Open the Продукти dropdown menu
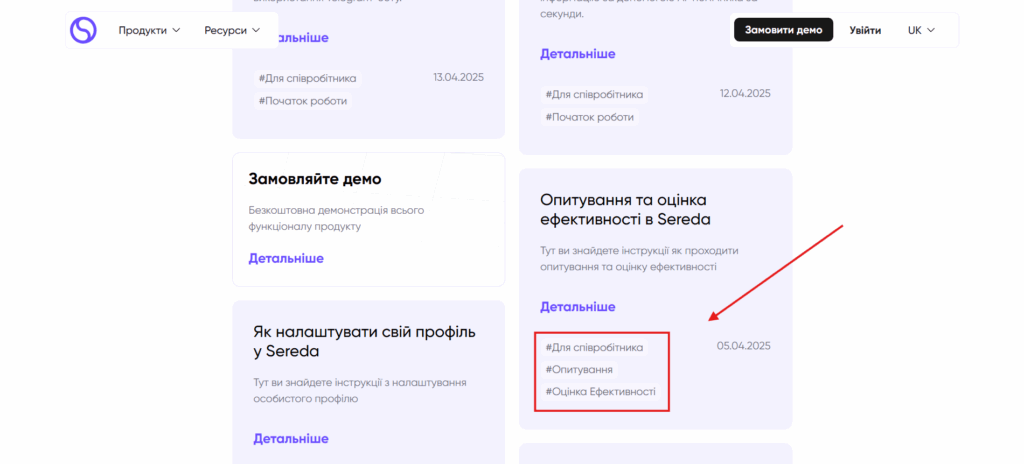 point(149,30)
